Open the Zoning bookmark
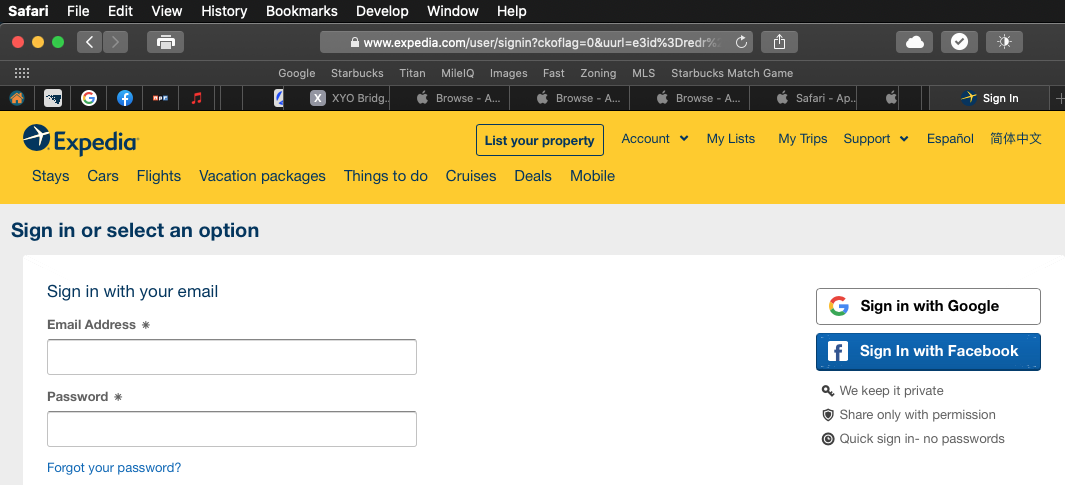 tap(598, 73)
